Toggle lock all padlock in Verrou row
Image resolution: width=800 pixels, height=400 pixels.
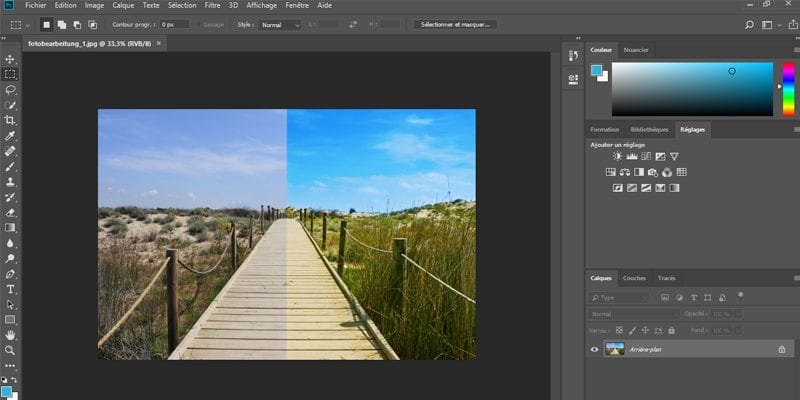[x=671, y=331]
